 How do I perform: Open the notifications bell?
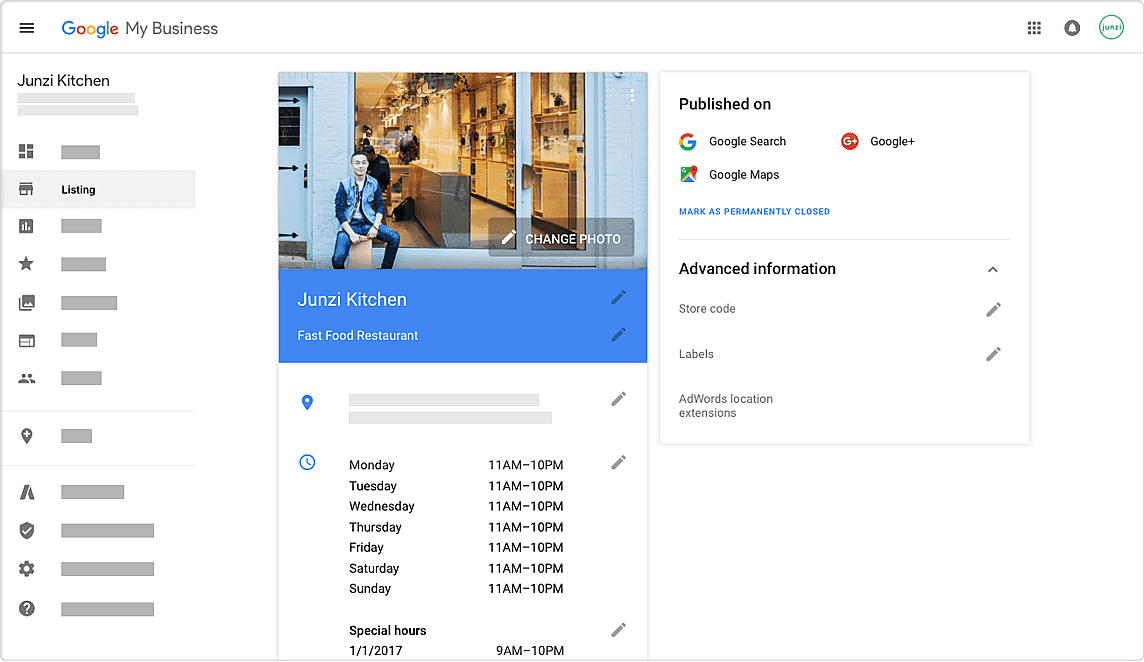1072,28
